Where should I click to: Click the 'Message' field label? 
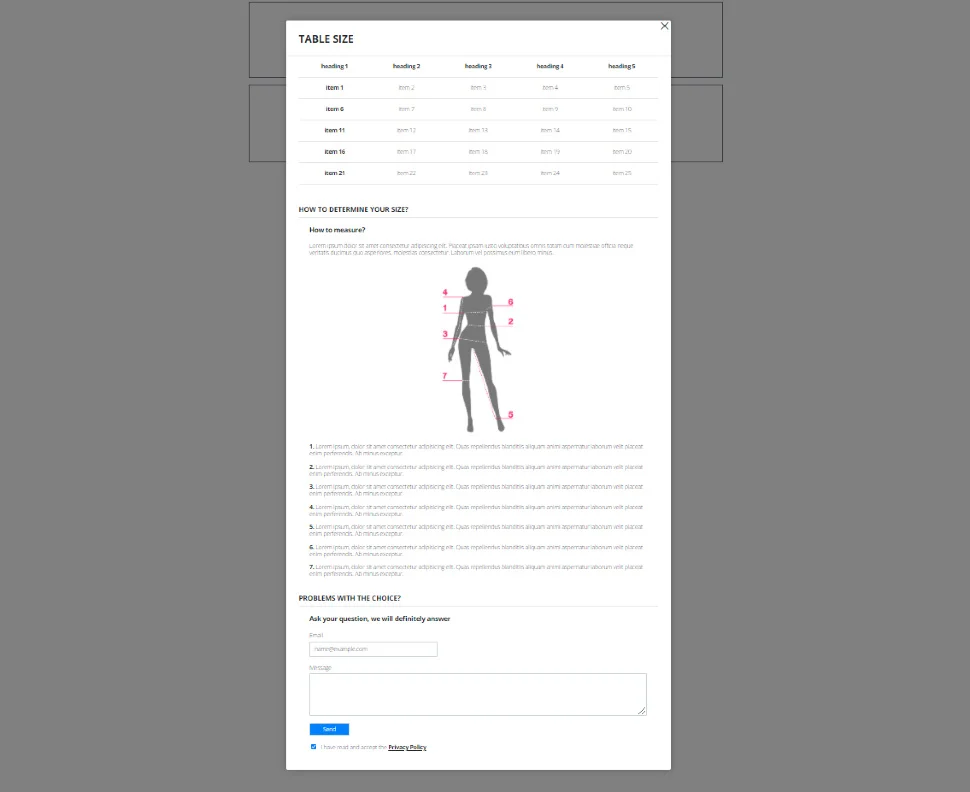click(320, 668)
